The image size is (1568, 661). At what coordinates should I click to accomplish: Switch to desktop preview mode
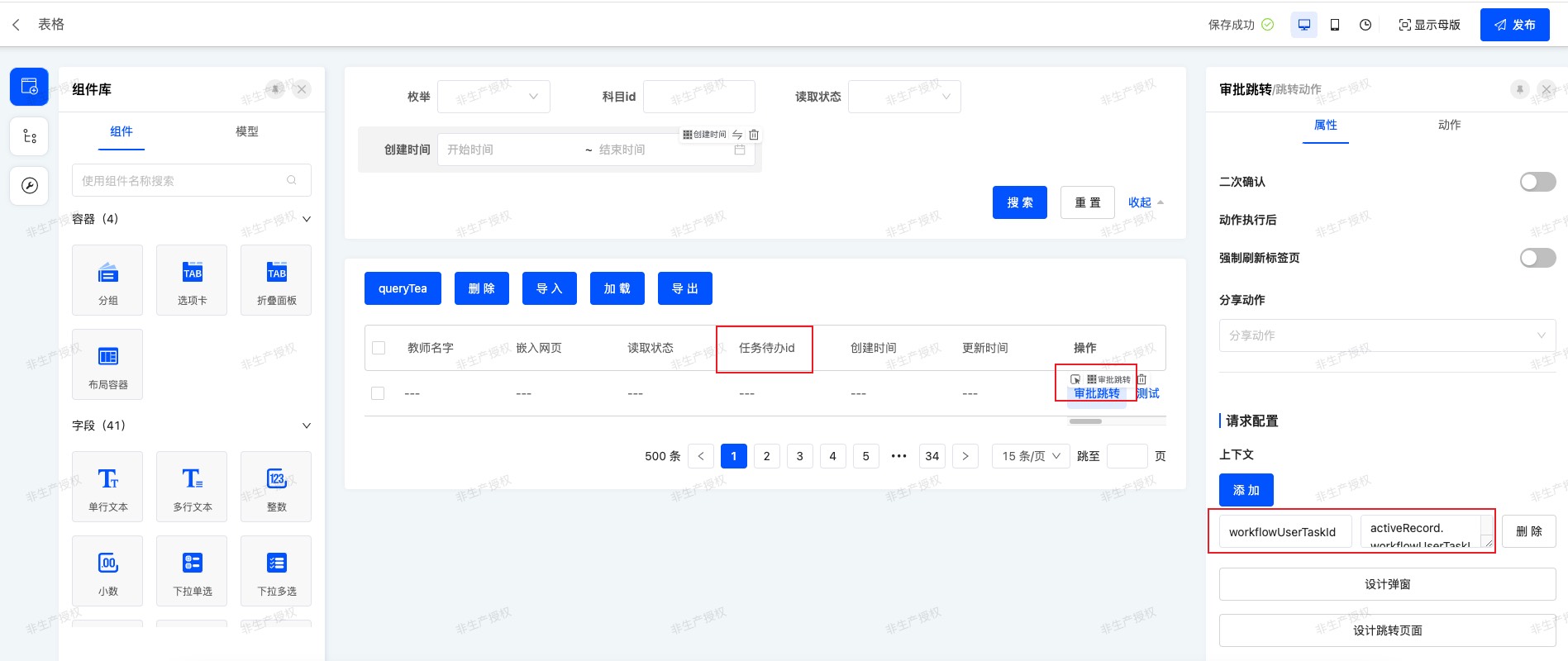(x=1304, y=25)
